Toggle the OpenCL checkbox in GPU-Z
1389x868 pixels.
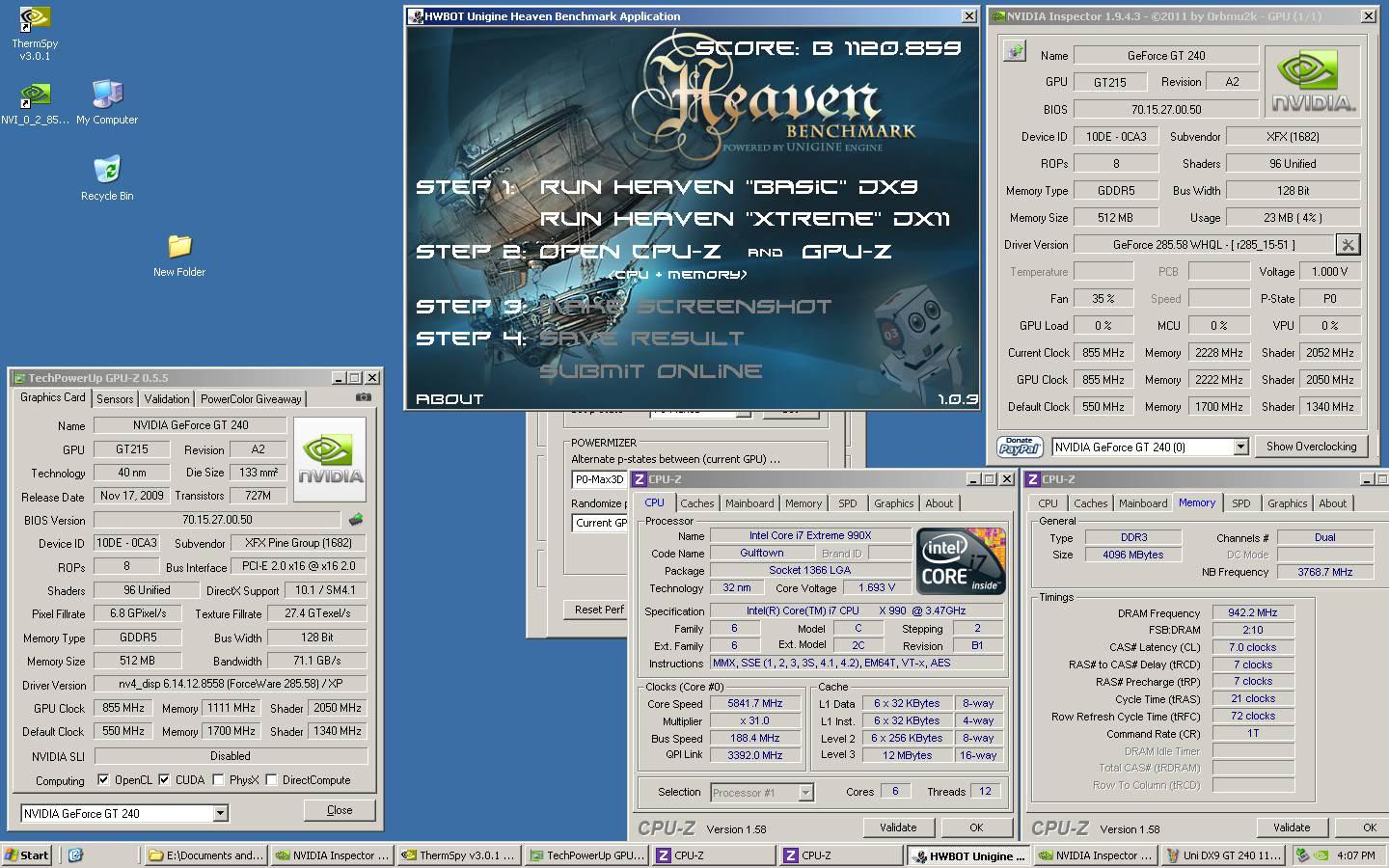click(x=103, y=779)
